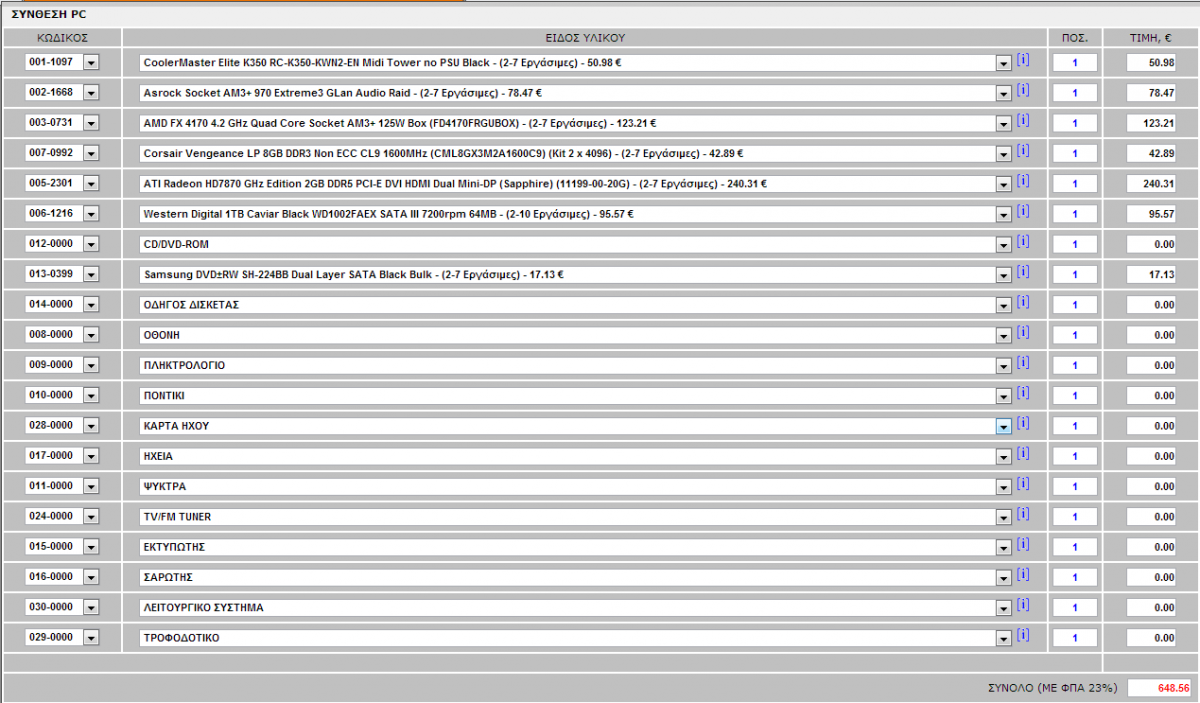Open info link for ΟΘΟΝΗ row

1023,332
